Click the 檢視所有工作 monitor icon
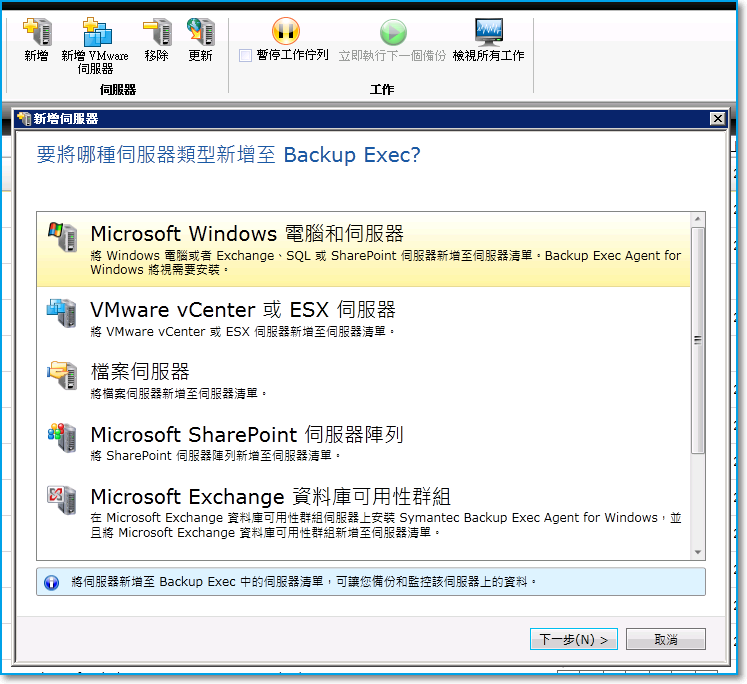Image resolution: width=747 pixels, height=684 pixels. [x=489, y=31]
